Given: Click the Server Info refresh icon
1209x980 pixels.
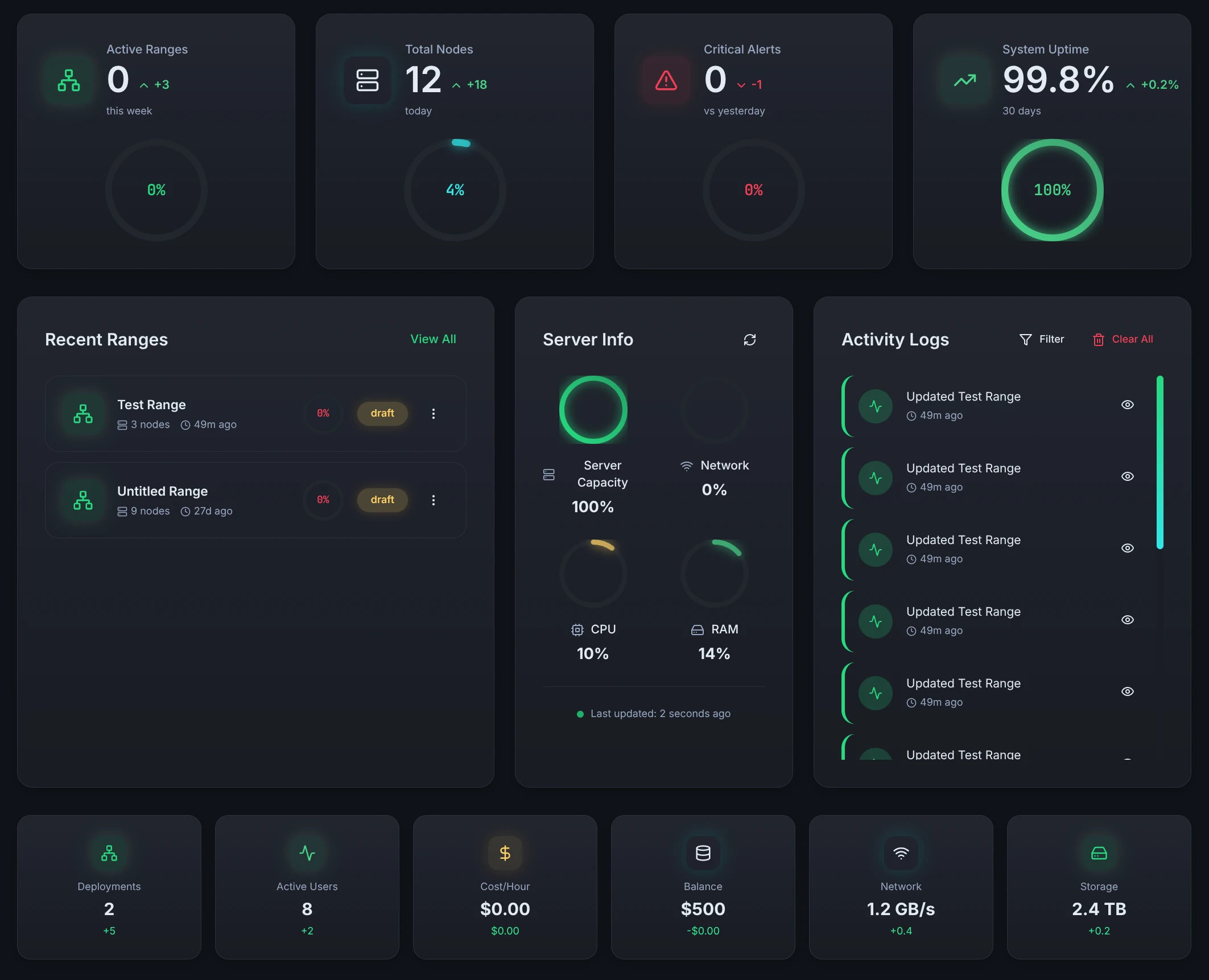Looking at the screenshot, I should 749,340.
